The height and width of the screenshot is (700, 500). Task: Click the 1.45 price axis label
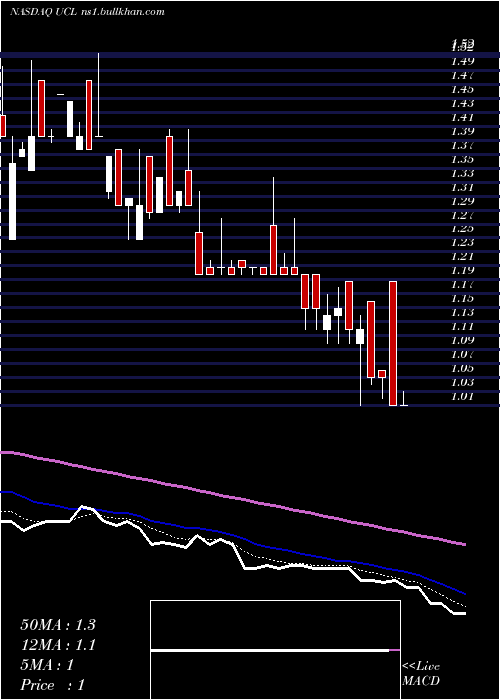[462, 89]
